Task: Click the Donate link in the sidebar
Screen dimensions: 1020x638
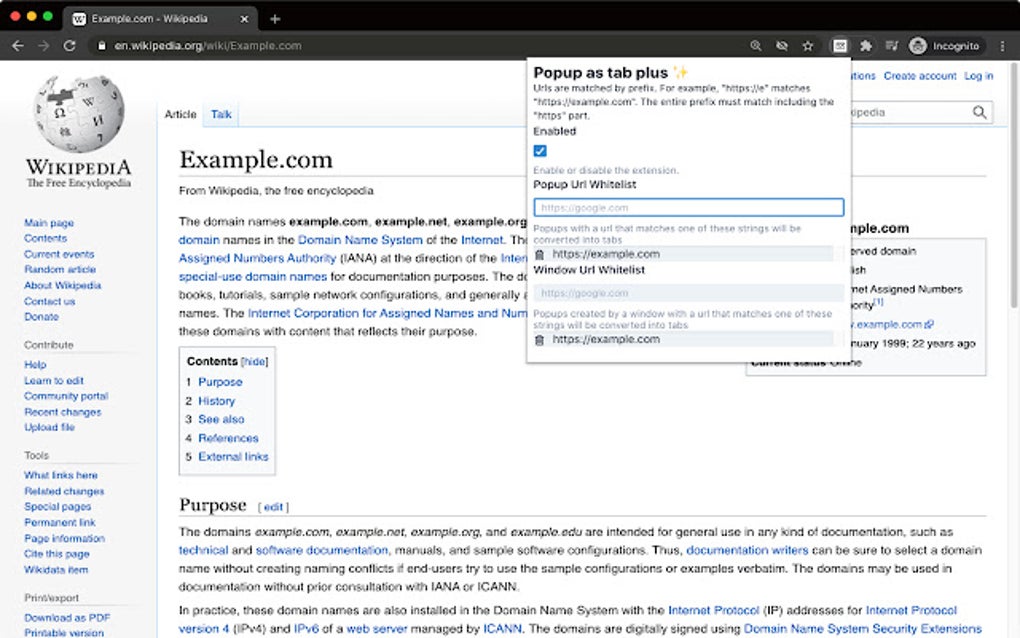Action: click(x=40, y=316)
